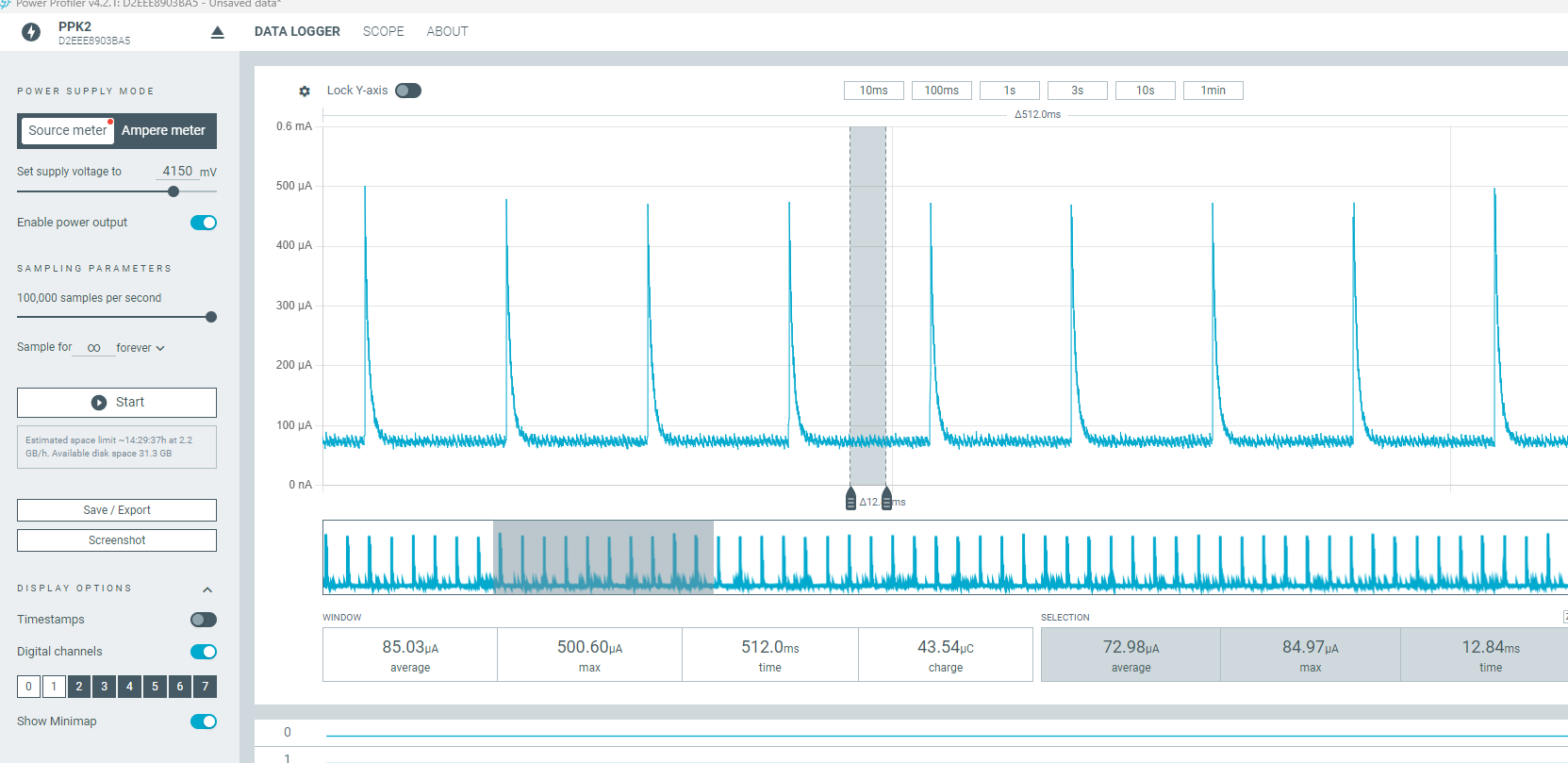Click the eject device icon
This screenshot has height=763, width=1568.
[x=218, y=33]
